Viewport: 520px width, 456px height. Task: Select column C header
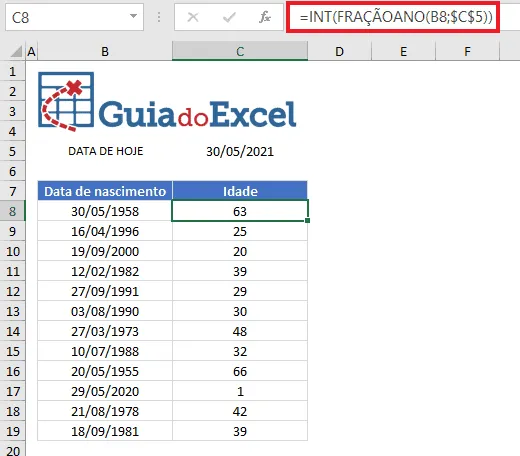click(240, 51)
